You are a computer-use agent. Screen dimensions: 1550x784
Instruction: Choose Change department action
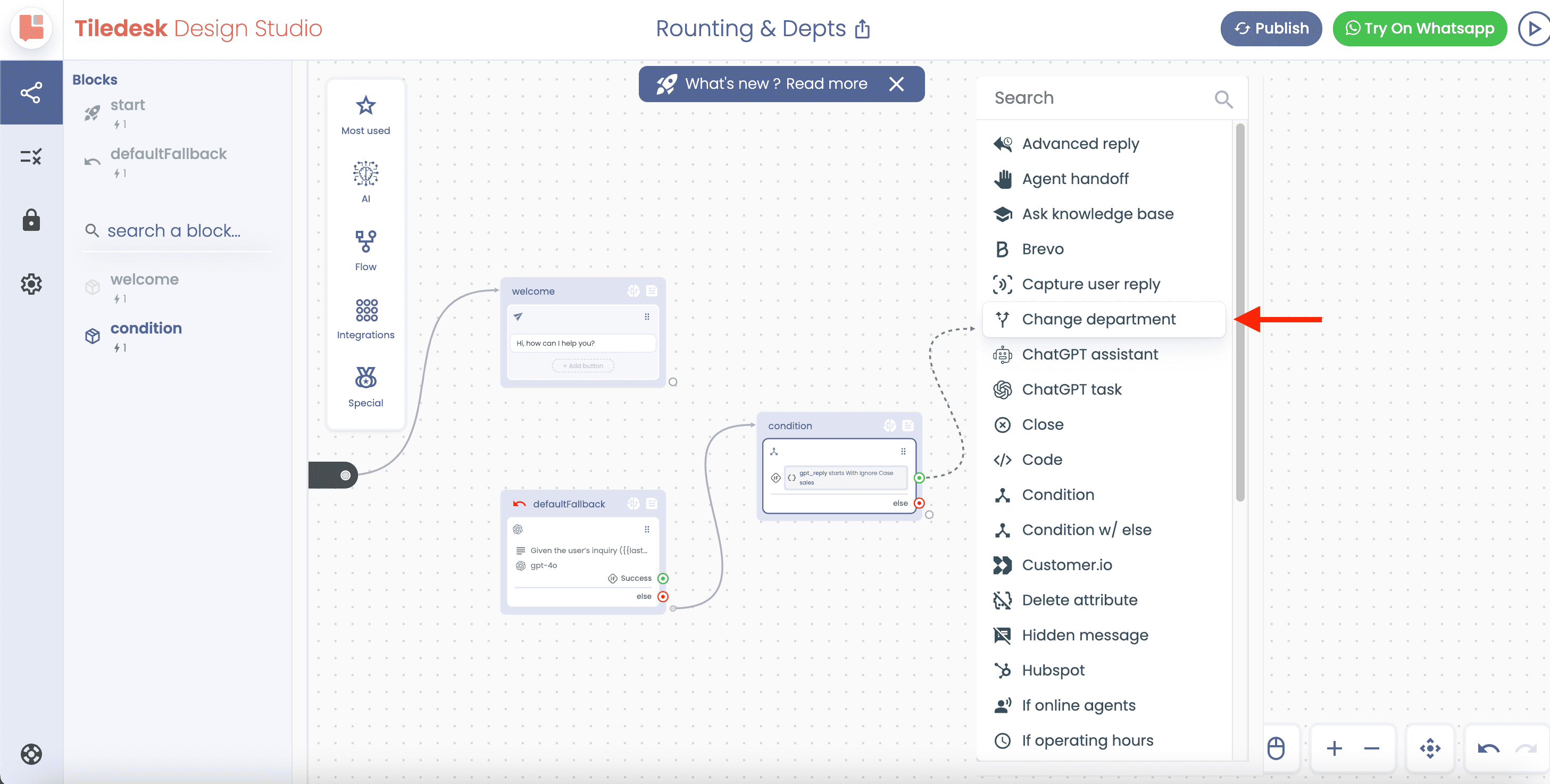pyautogui.click(x=1104, y=319)
